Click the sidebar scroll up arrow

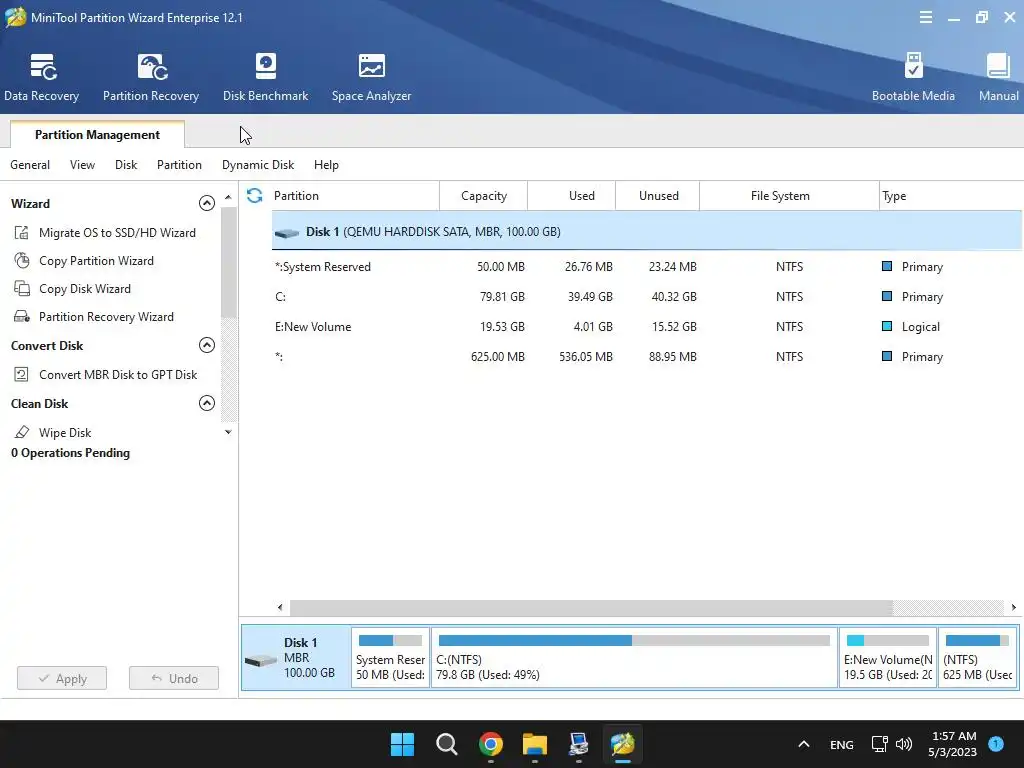[x=228, y=197]
